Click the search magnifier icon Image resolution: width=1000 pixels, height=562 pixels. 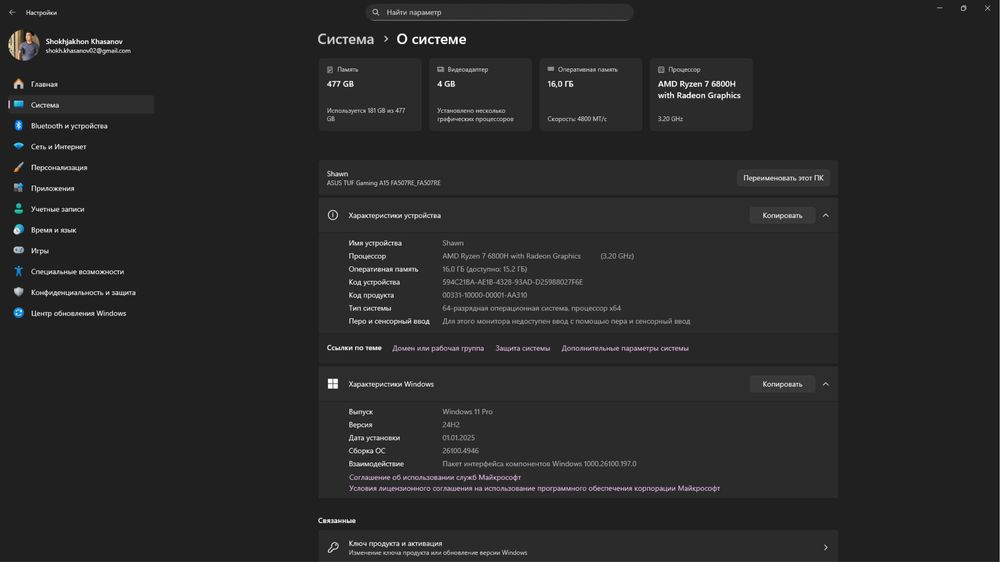(x=376, y=12)
